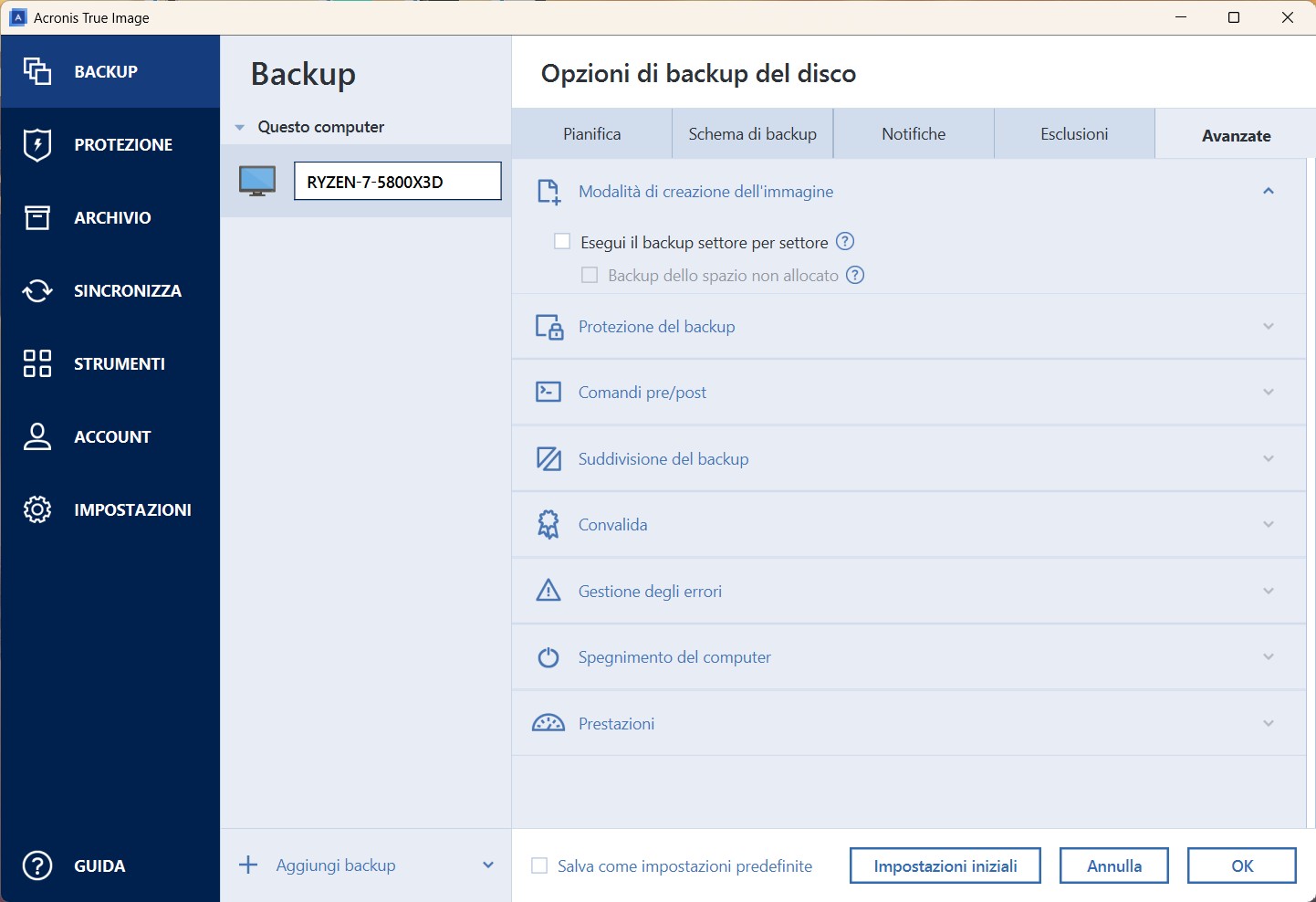Open the Aggiungi backup dropdown arrow
The image size is (1316, 902).
coord(488,865)
